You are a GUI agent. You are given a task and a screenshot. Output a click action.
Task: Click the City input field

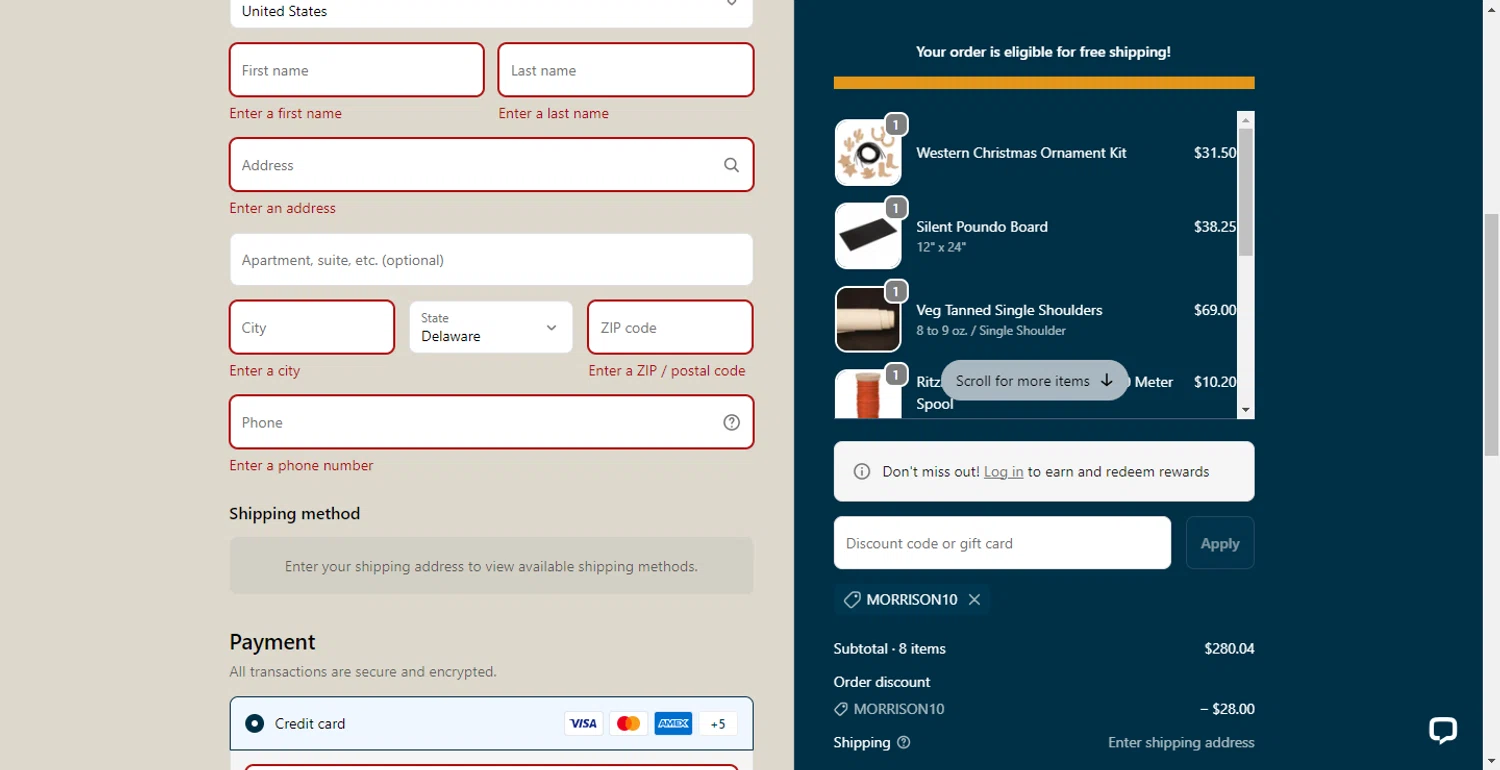(312, 327)
